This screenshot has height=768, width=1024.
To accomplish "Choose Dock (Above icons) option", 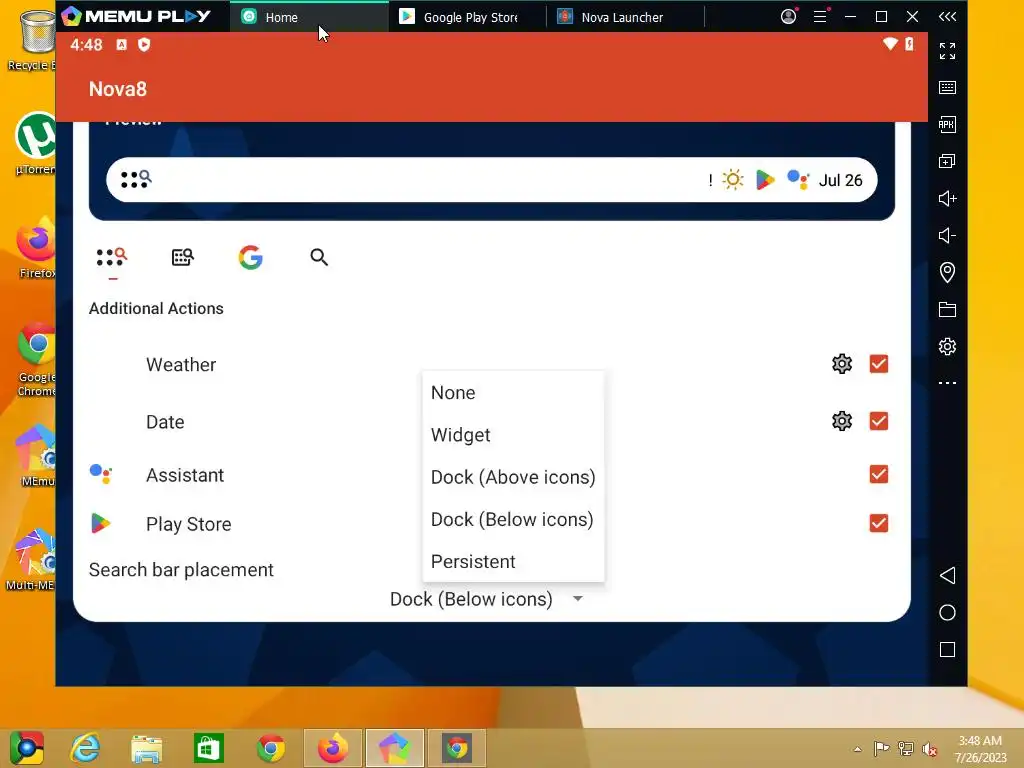I will 513,477.
